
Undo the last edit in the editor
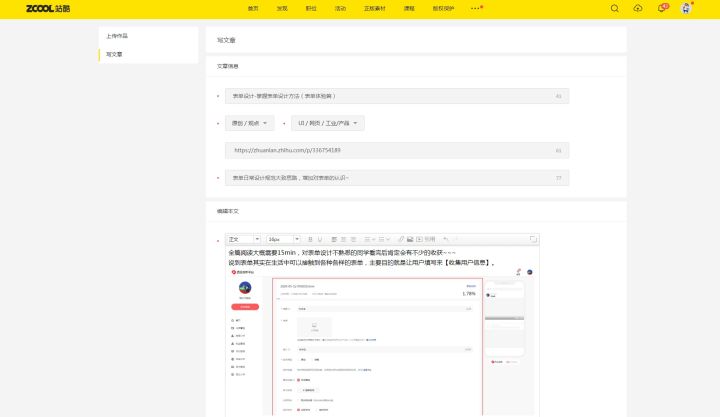click(x=446, y=239)
